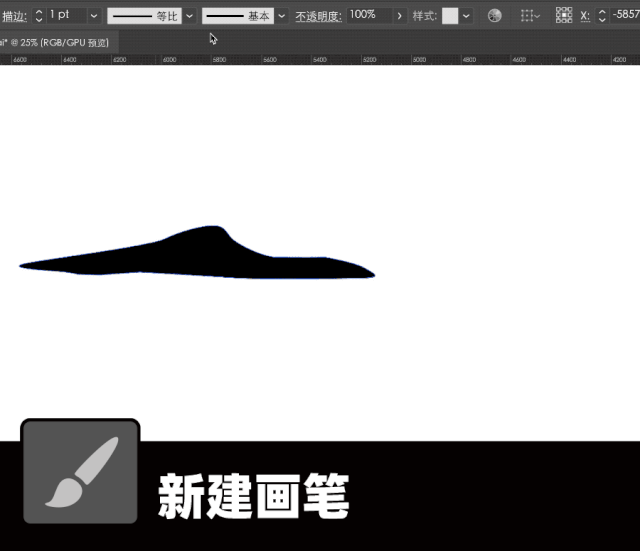This screenshot has width=640, height=551.
Task: Expand the opacity slider arrow
Action: point(400,16)
